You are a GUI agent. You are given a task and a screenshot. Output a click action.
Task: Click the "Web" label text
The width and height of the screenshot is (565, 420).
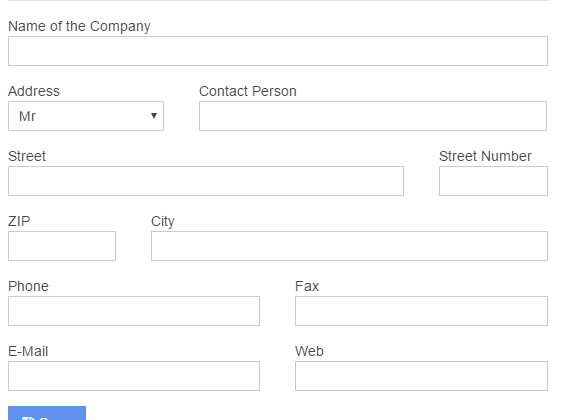[x=309, y=351]
